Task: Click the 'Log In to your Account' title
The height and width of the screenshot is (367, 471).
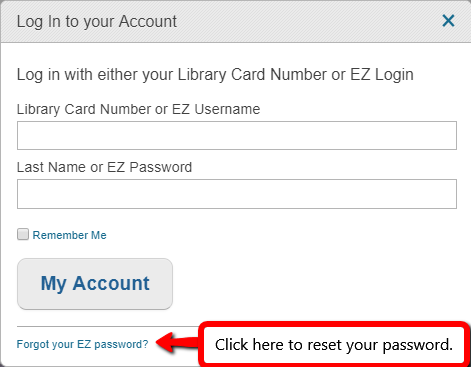Action: 97,21
